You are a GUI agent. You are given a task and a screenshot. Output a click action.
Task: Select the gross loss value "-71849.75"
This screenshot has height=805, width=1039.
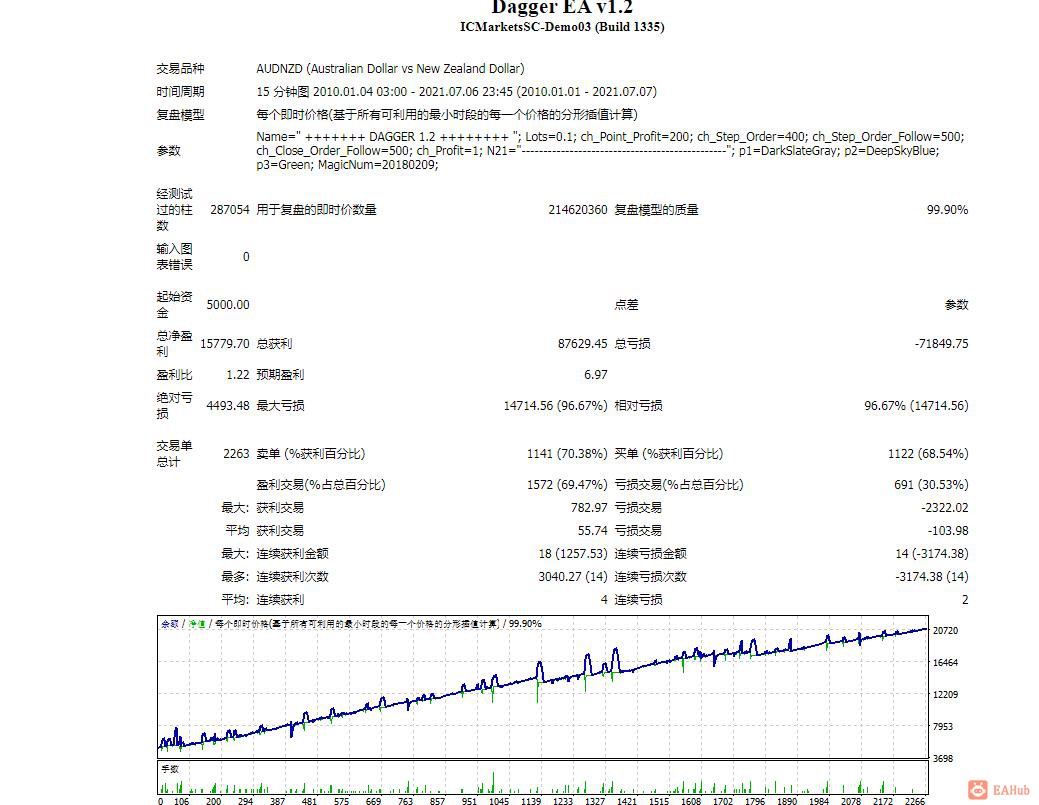click(941, 343)
